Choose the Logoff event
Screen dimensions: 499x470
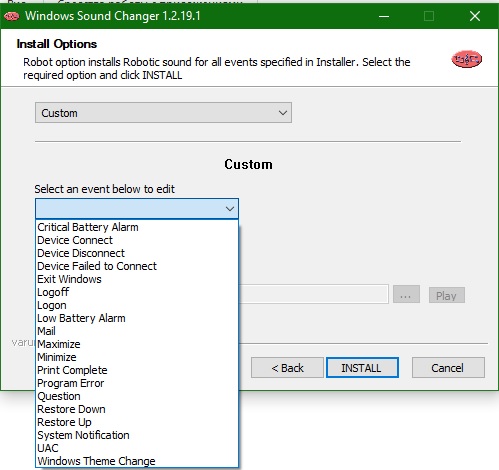click(137, 292)
